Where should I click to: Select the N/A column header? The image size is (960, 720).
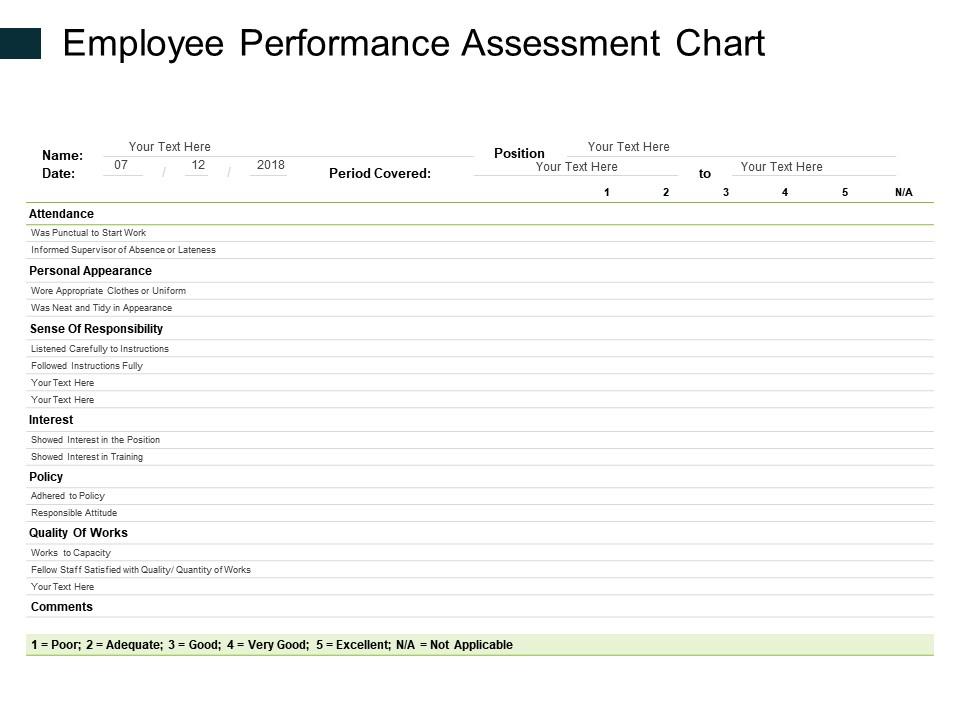[x=904, y=192]
